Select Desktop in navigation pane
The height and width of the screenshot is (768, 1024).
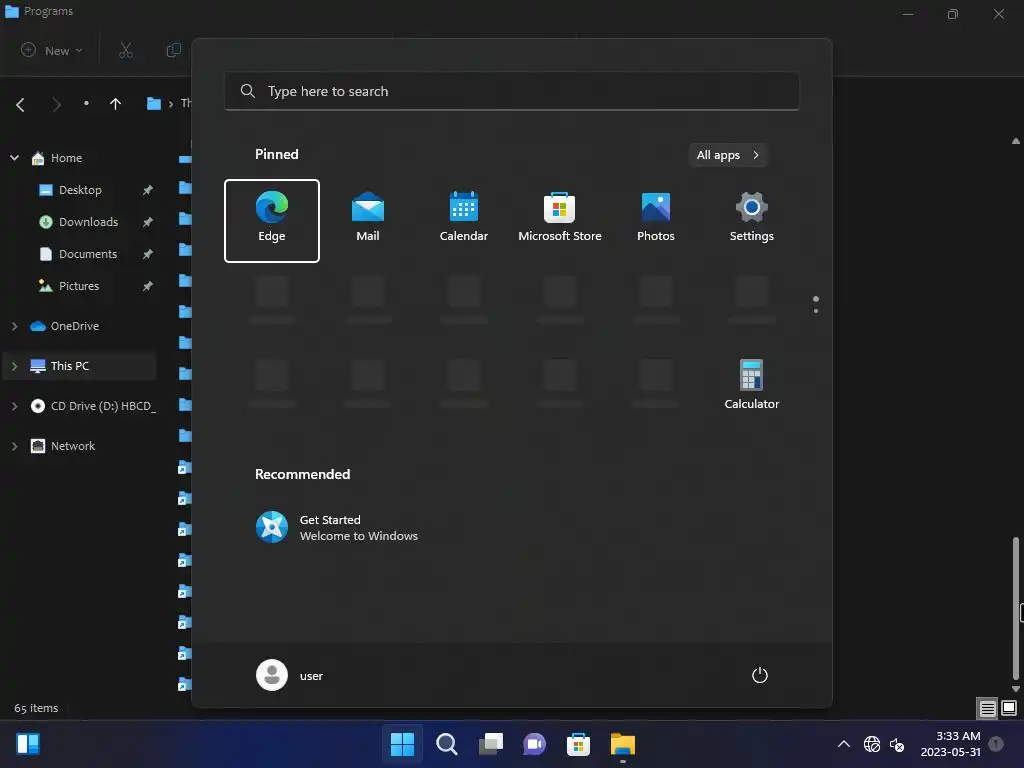[80, 190]
